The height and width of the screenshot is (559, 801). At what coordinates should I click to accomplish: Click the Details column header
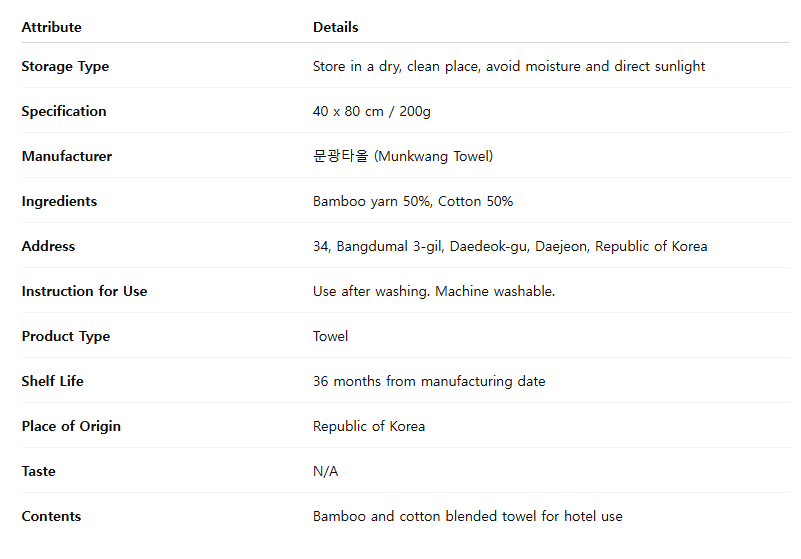tap(336, 27)
